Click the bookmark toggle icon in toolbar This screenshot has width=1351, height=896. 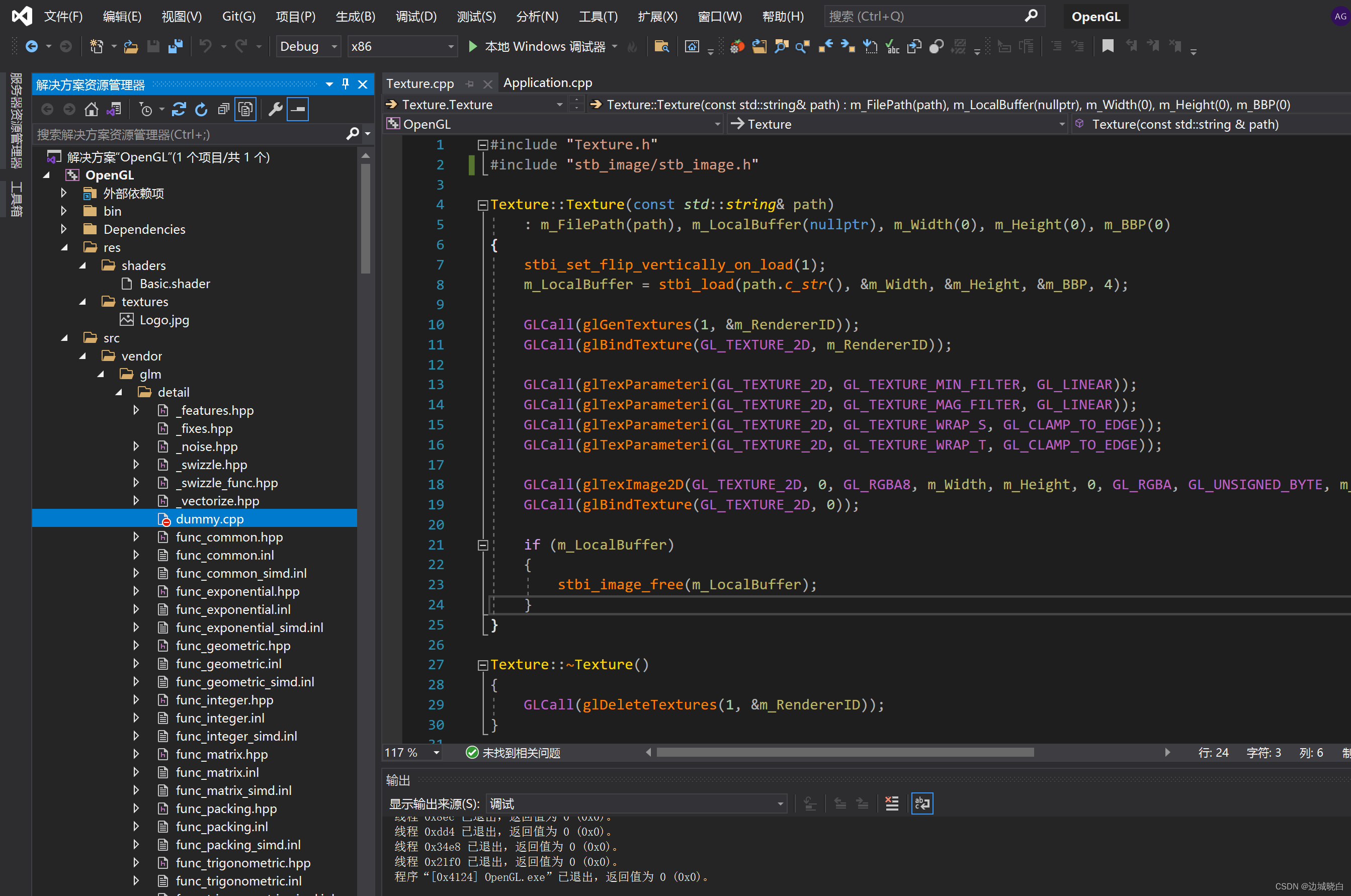(x=1108, y=46)
